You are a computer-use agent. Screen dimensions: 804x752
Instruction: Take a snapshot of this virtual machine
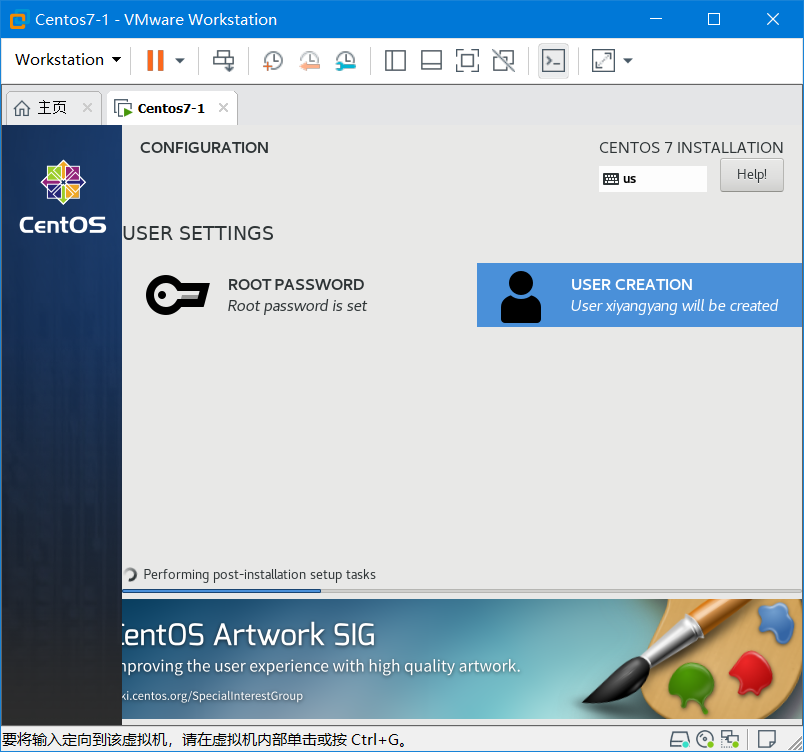click(x=272, y=60)
